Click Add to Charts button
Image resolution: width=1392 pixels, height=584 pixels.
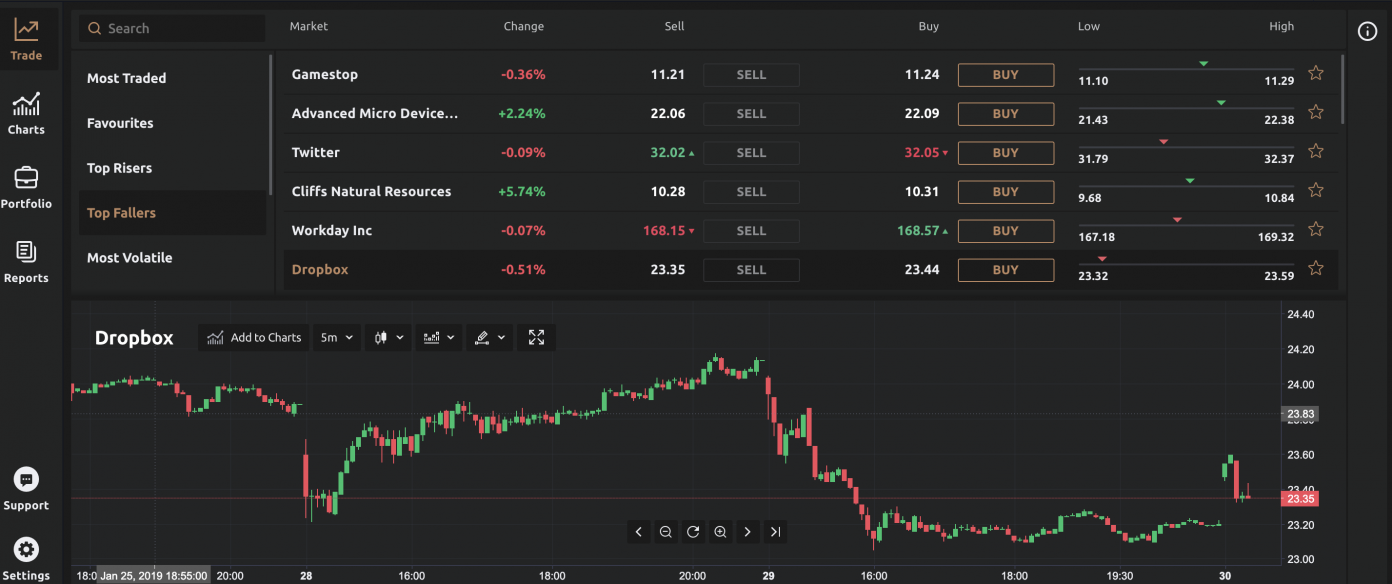254,338
